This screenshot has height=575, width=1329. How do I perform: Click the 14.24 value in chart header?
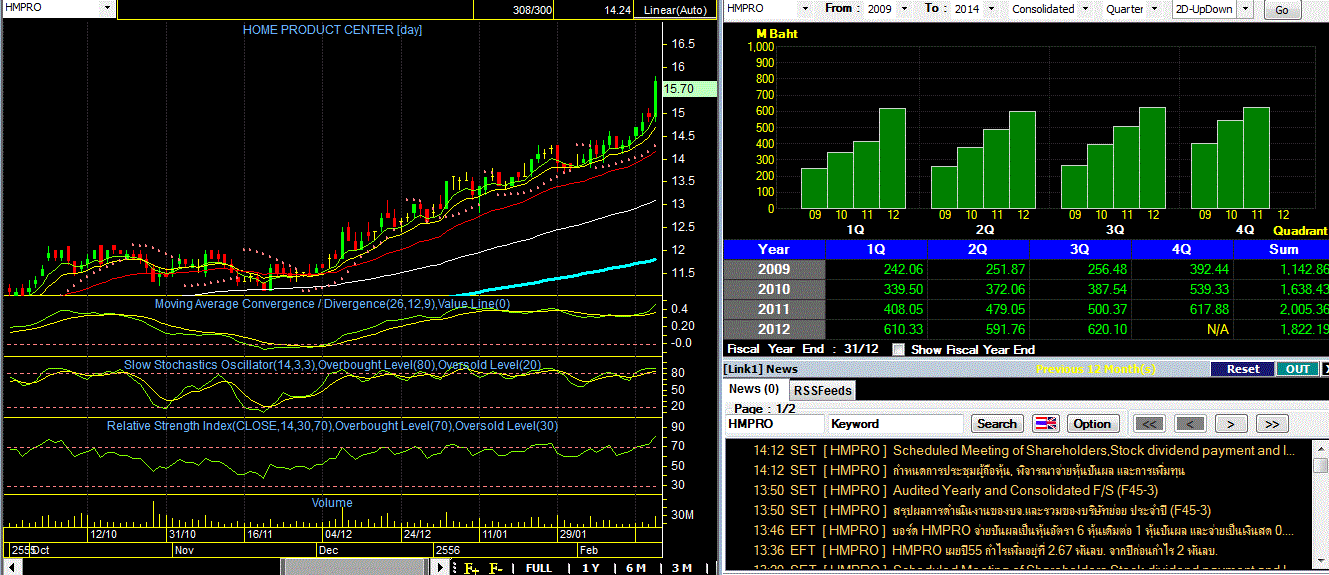617,10
